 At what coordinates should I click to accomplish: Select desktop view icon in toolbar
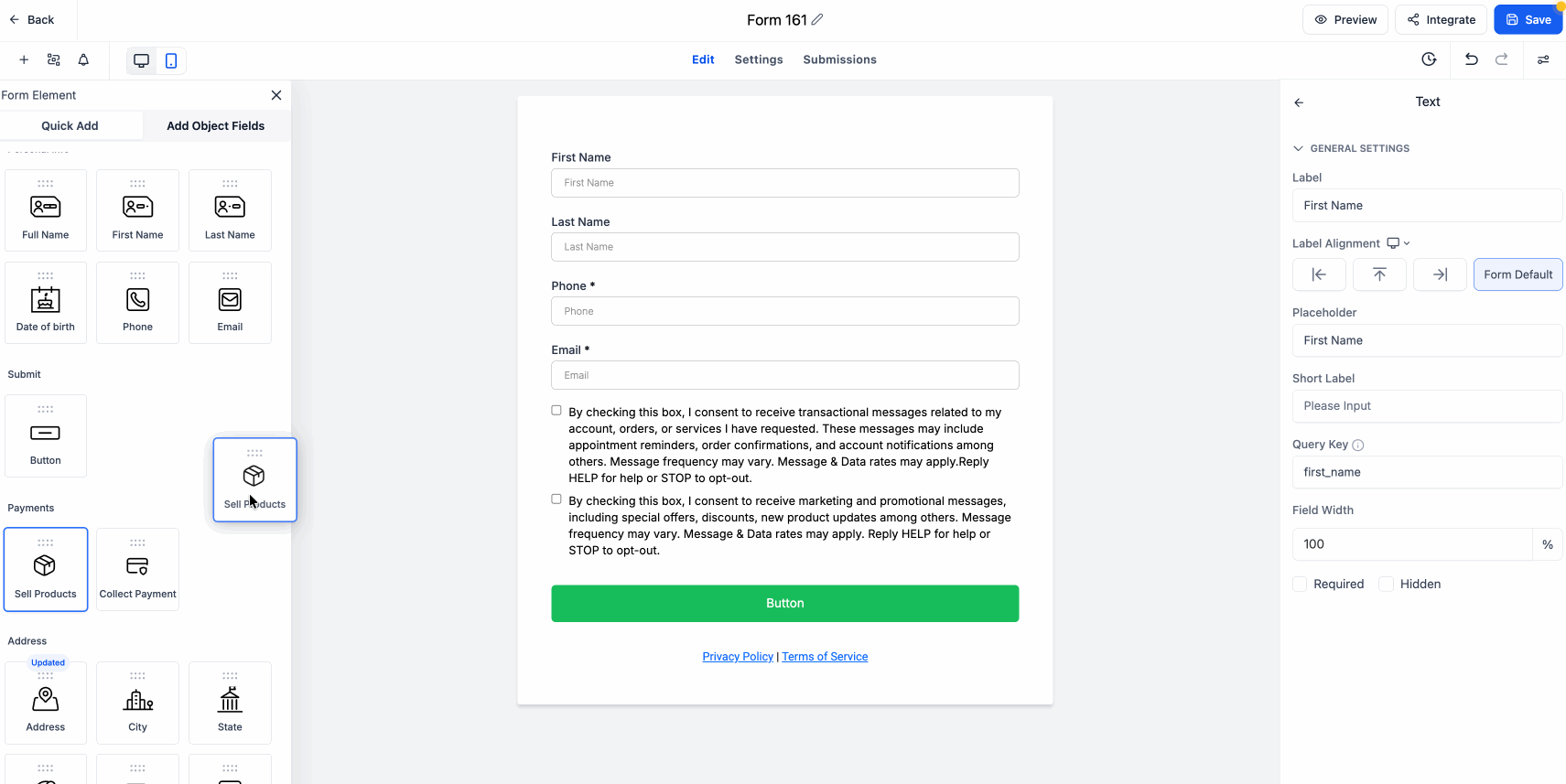(141, 60)
